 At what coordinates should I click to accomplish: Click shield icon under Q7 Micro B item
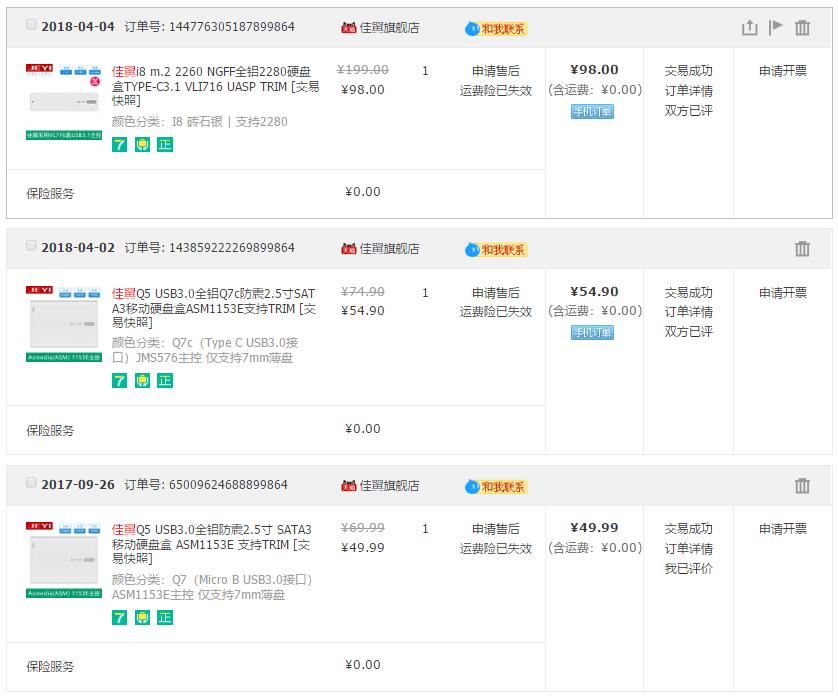point(142,618)
